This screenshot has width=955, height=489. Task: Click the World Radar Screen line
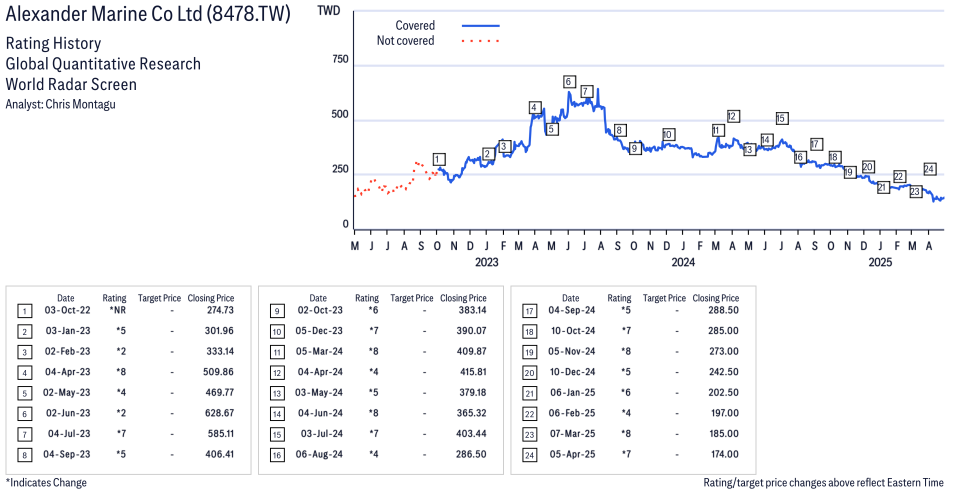point(71,84)
